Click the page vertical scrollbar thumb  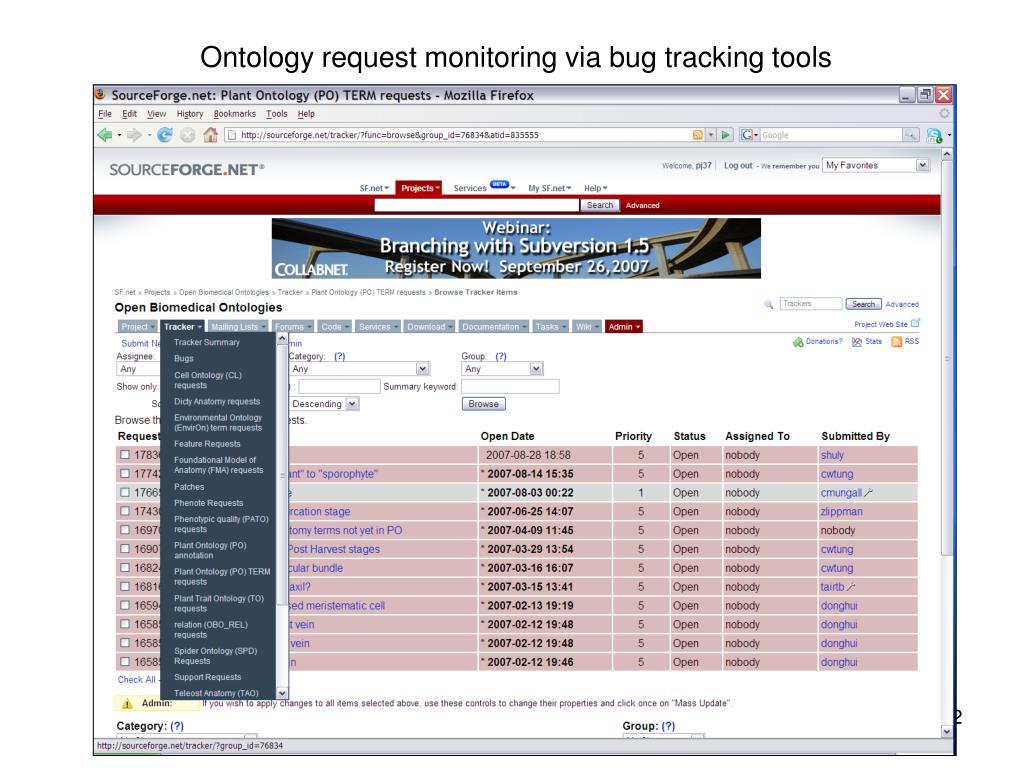click(947, 359)
